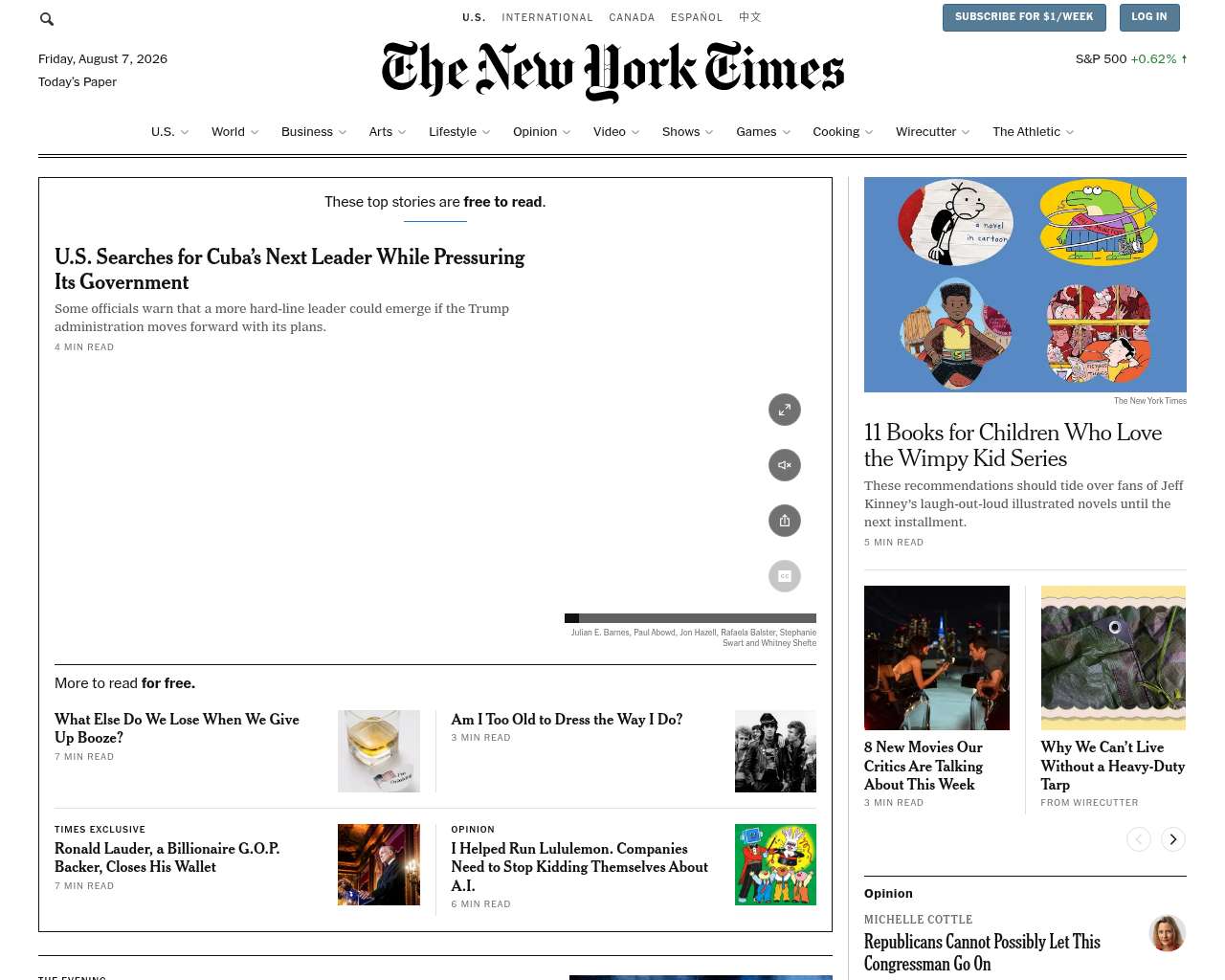This screenshot has width=1225, height=980.
Task: Go to next carousel slide
Action: [x=1173, y=839]
